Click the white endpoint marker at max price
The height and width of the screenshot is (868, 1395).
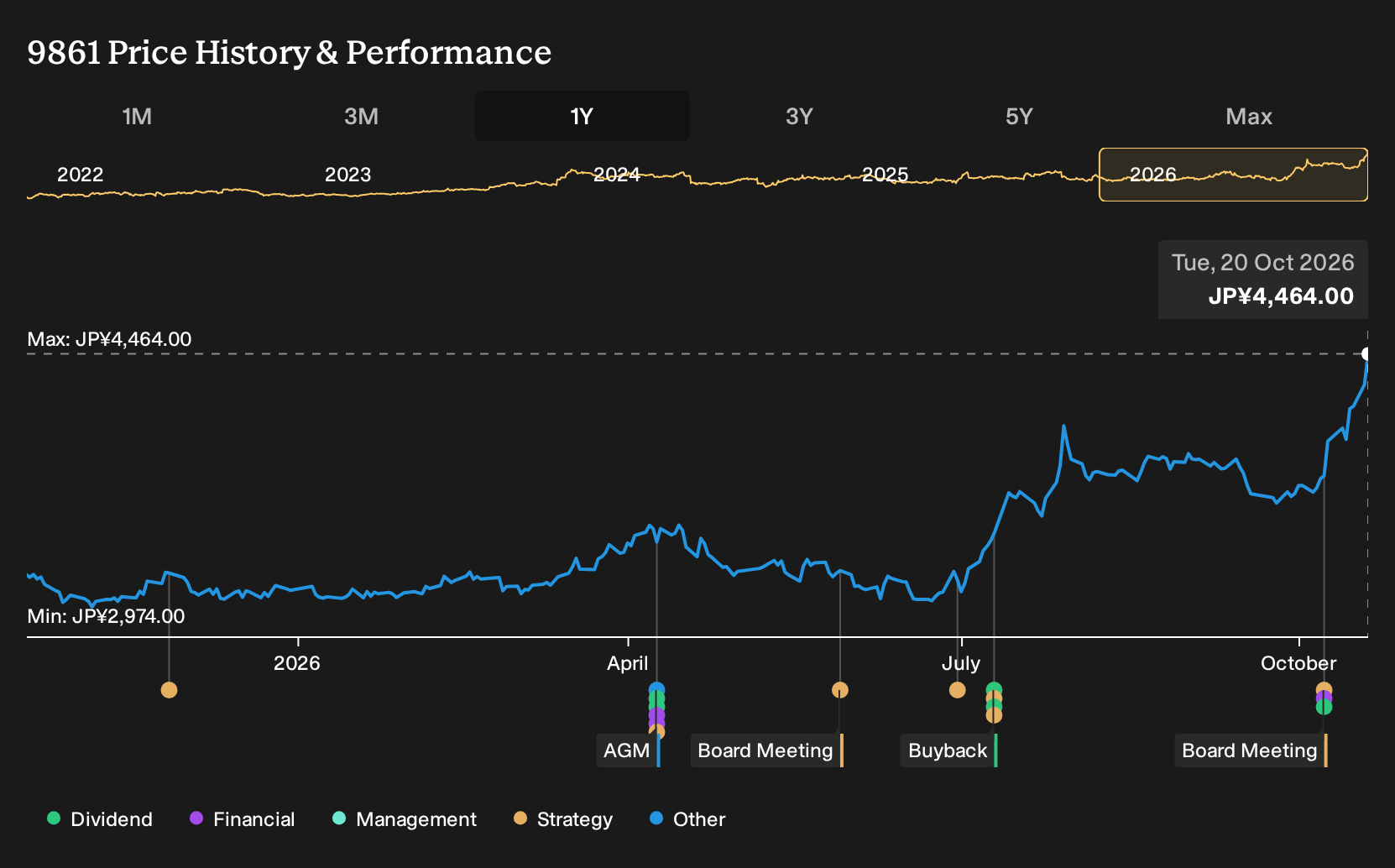pyautogui.click(x=1366, y=353)
